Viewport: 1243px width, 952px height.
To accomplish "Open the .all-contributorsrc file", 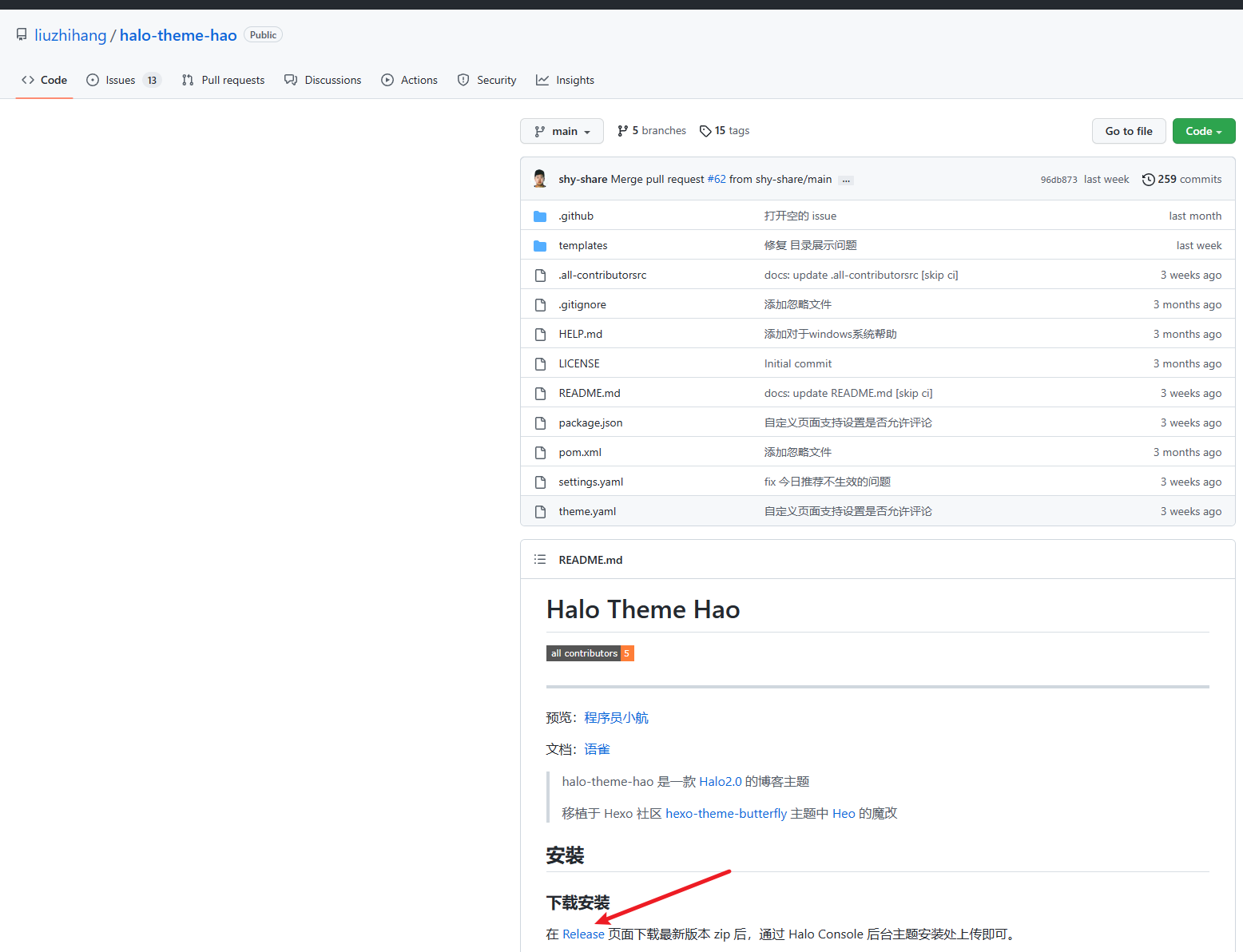I will click(602, 275).
